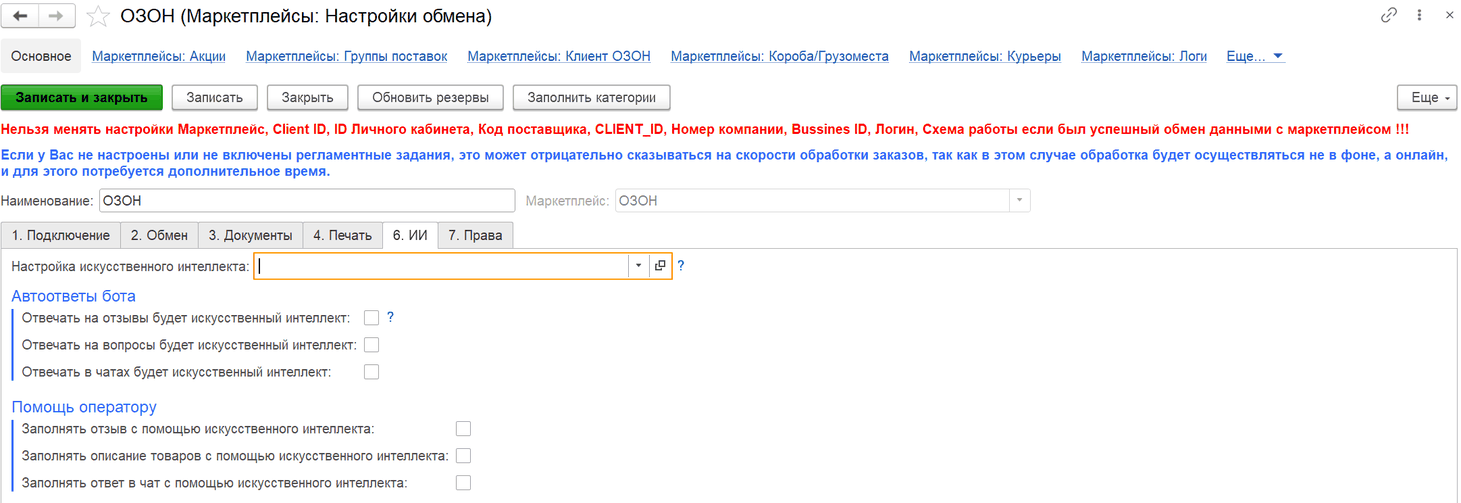Click the Автоответы бота group heading
1461x503 pixels.
pyautogui.click(x=73, y=296)
